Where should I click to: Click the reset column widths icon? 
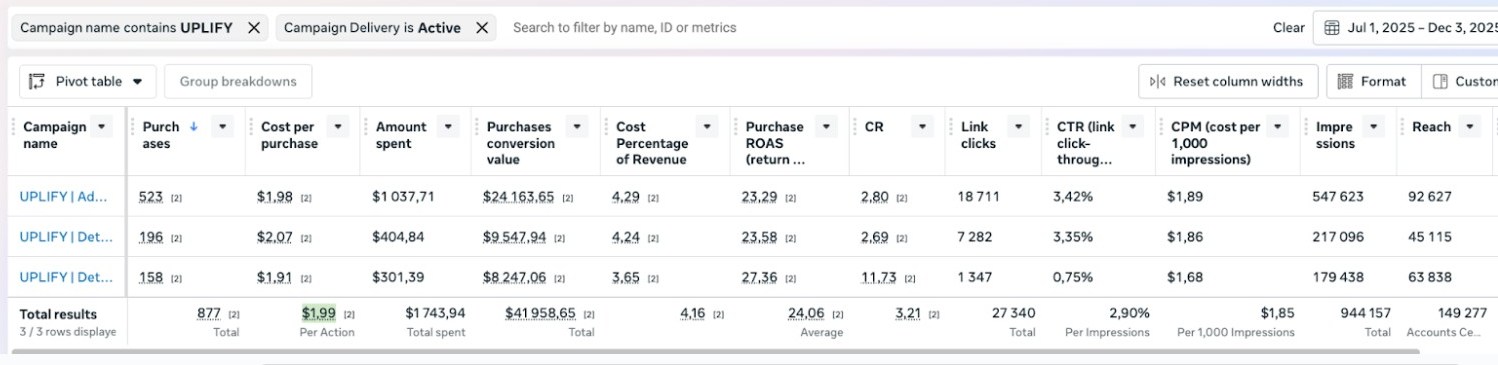pos(1157,82)
